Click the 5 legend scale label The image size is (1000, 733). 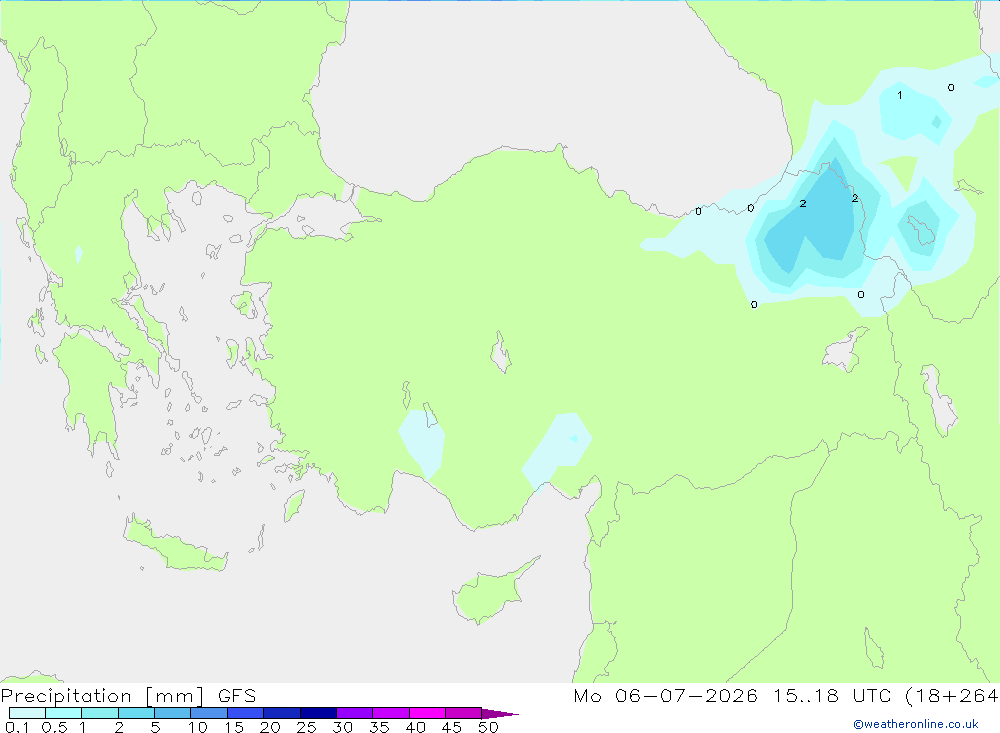[x=155, y=727]
